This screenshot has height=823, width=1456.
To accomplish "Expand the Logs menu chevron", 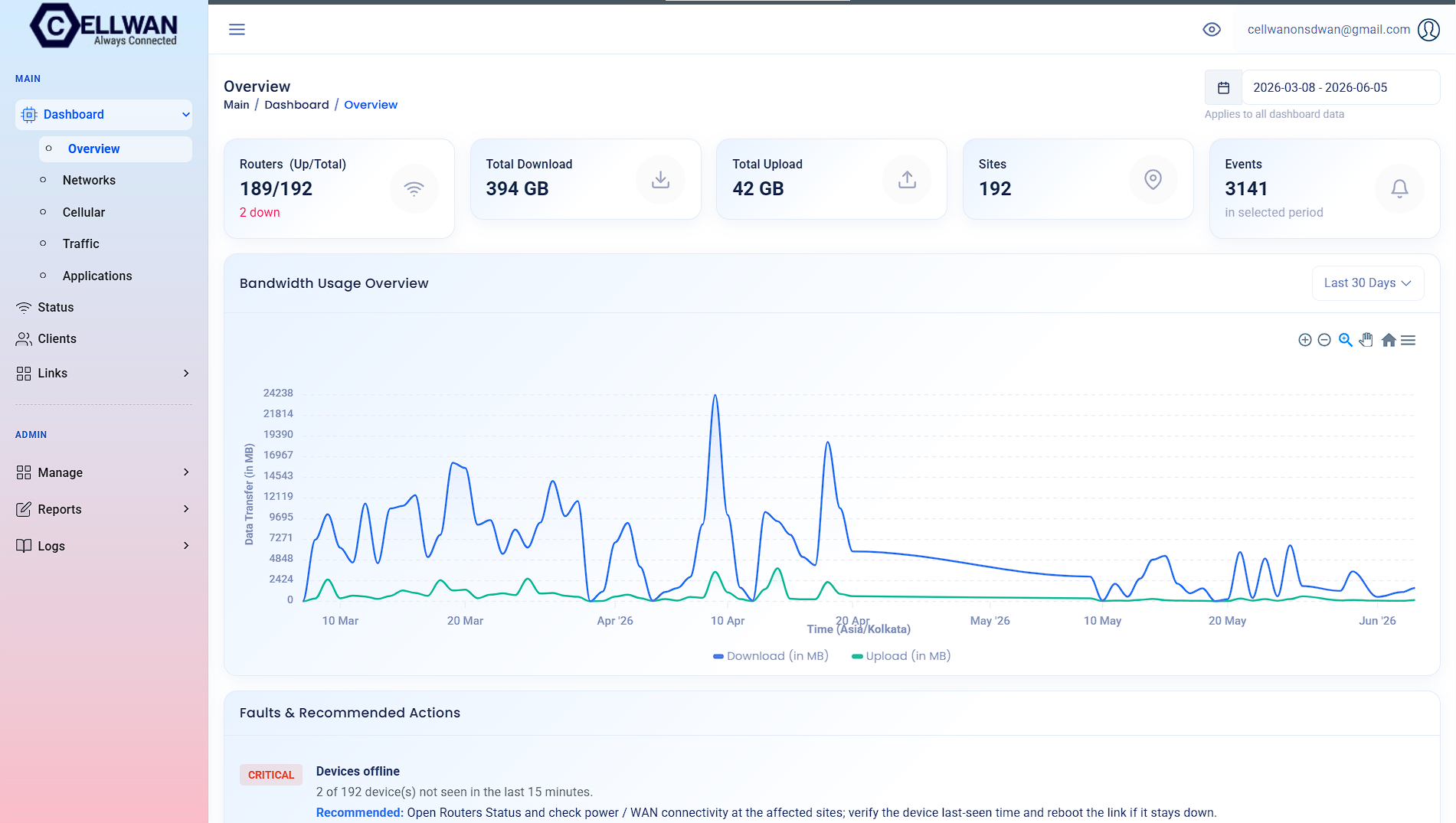I will coord(186,546).
